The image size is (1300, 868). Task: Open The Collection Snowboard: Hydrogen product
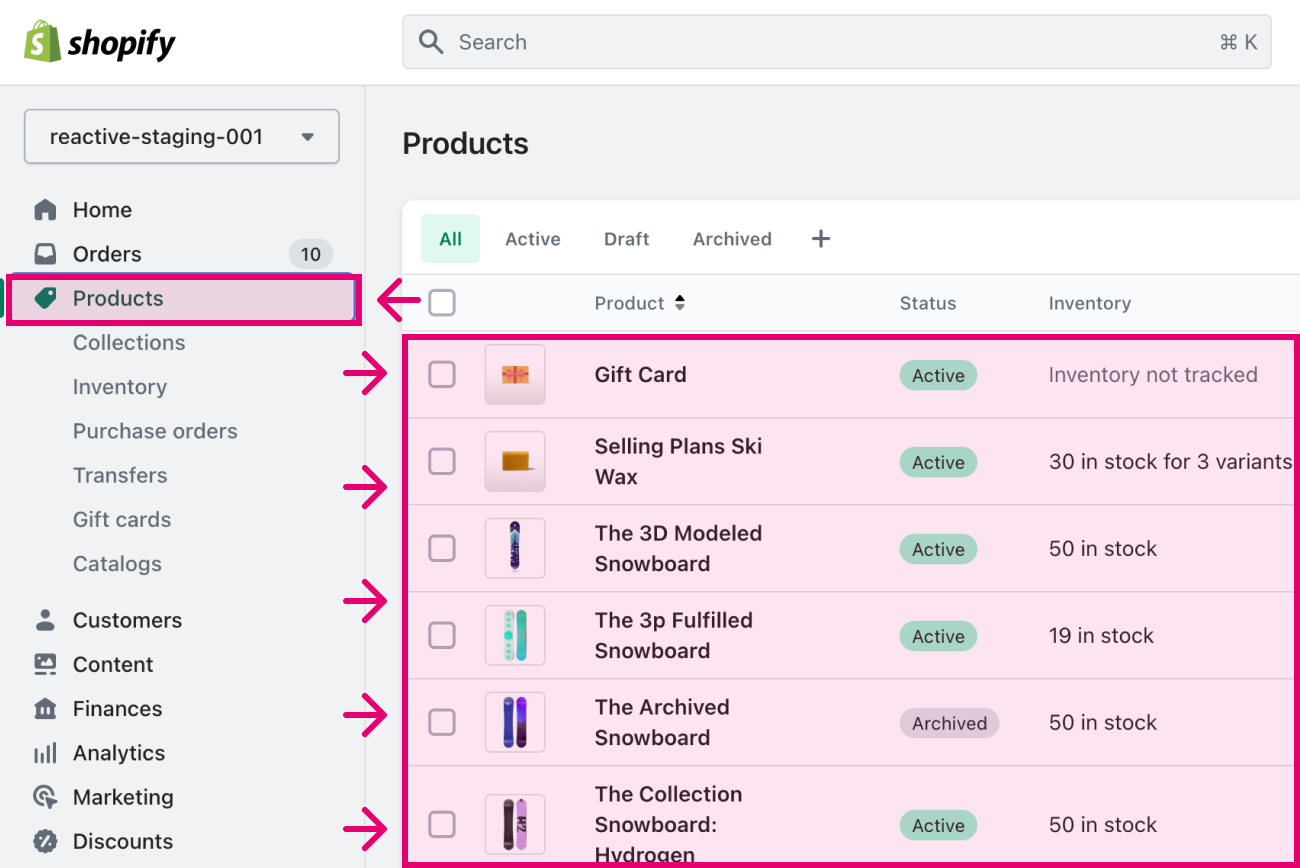point(668,825)
